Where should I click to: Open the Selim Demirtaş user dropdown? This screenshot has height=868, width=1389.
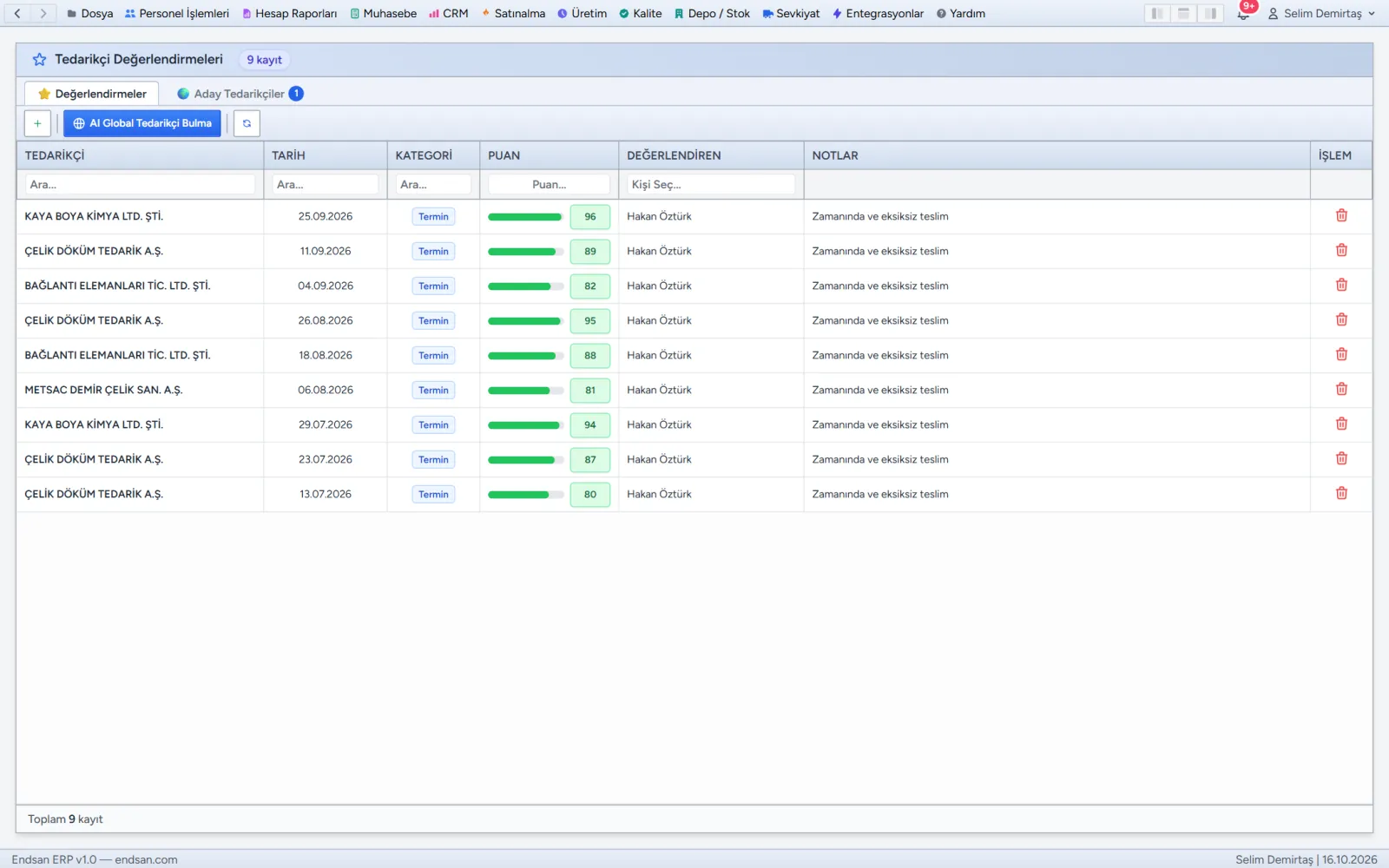[1321, 14]
